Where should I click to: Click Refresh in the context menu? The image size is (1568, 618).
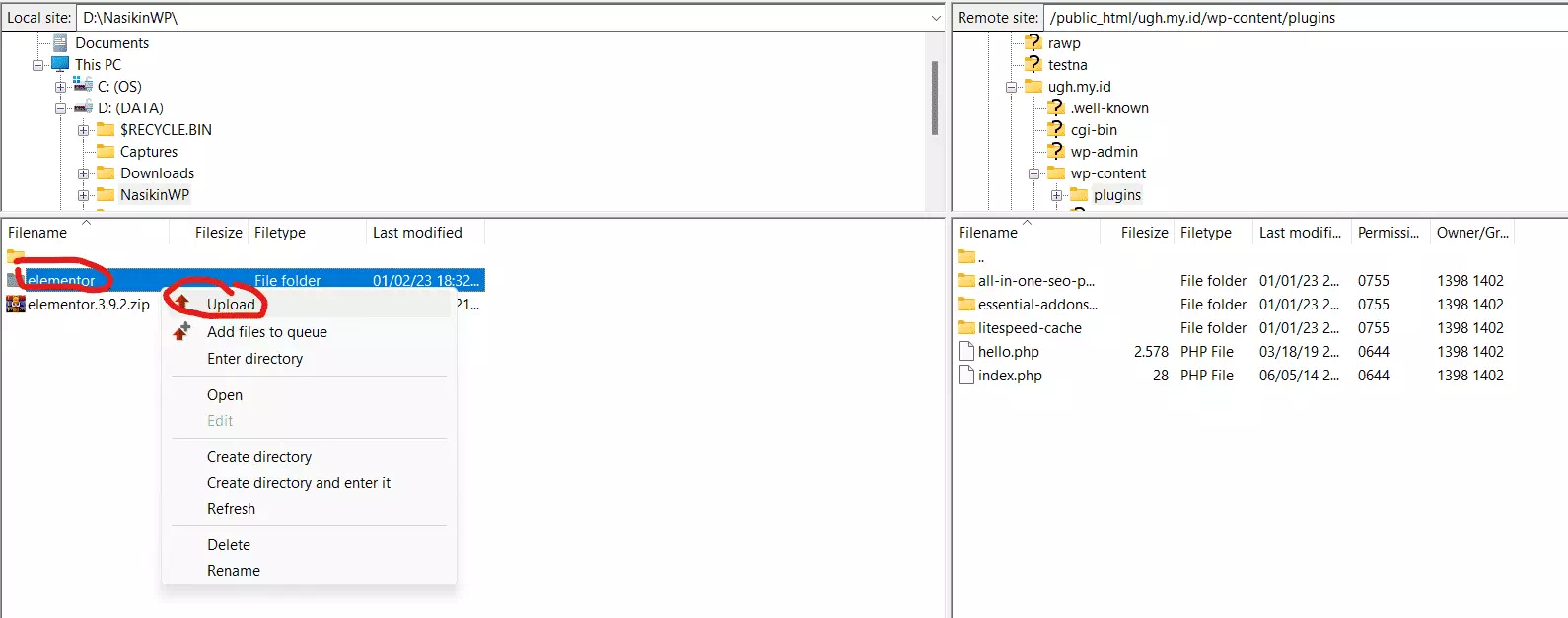pos(231,509)
